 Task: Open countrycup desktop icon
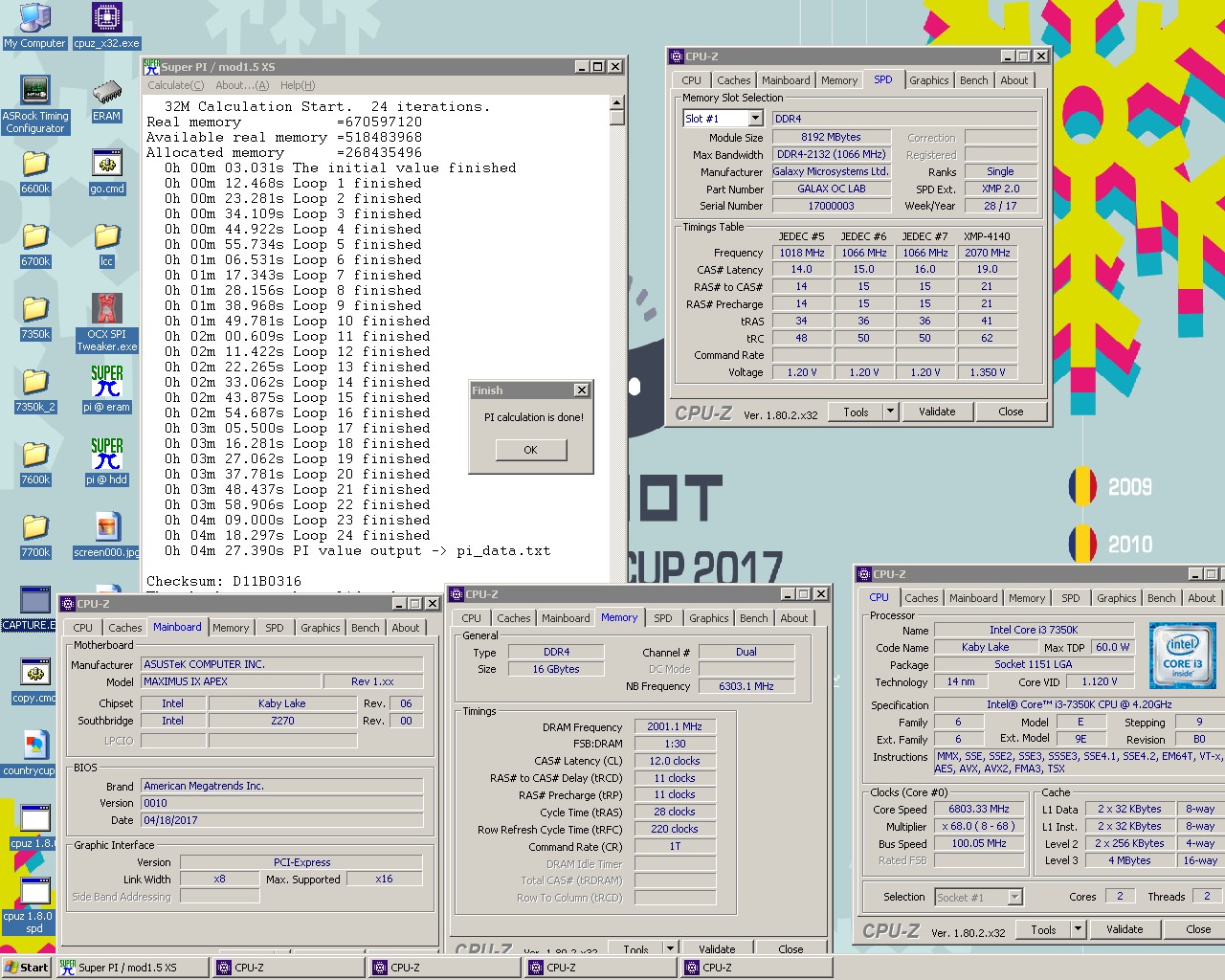coord(30,754)
